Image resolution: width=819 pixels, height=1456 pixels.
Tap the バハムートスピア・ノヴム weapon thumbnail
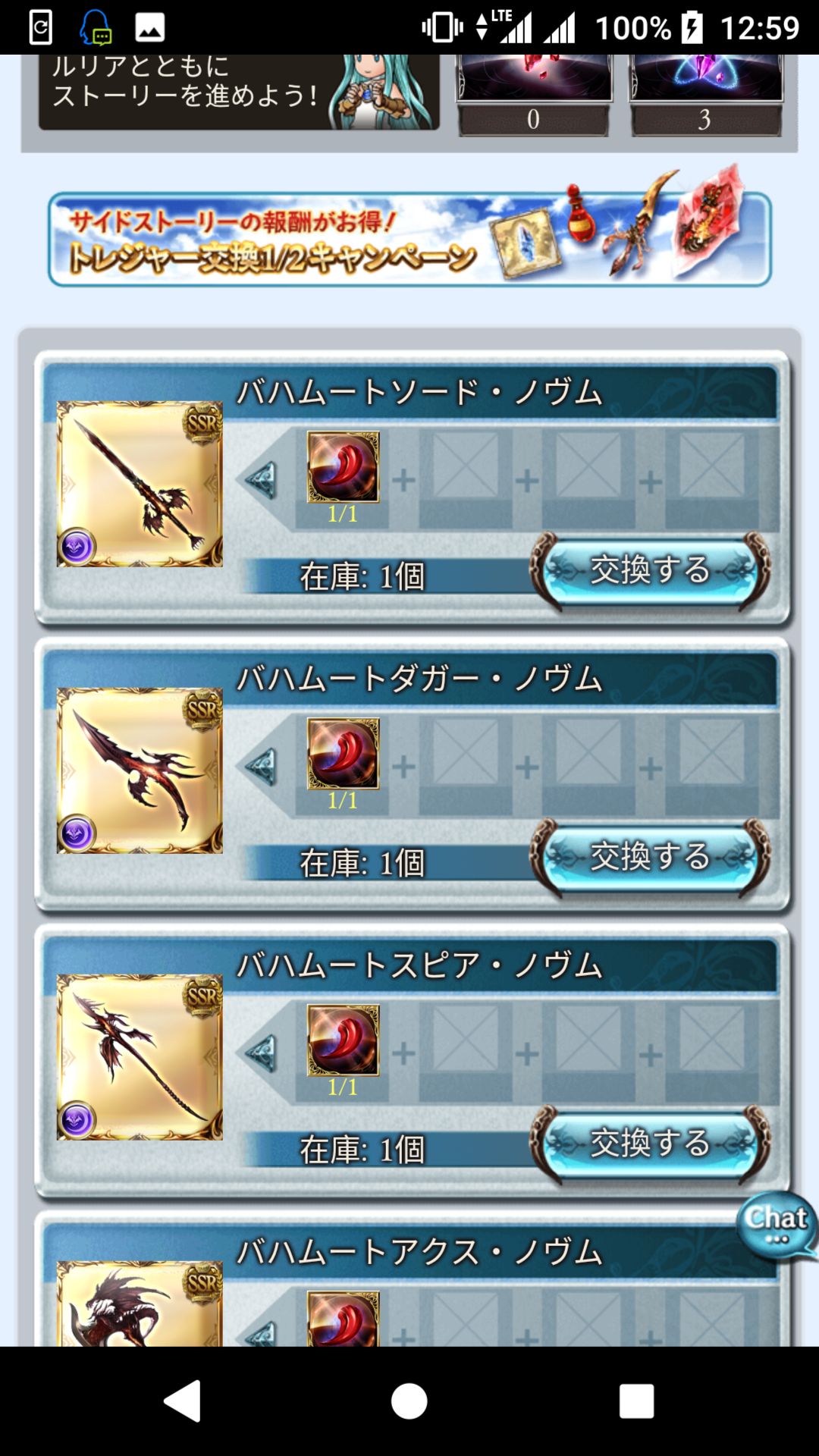(x=140, y=1057)
